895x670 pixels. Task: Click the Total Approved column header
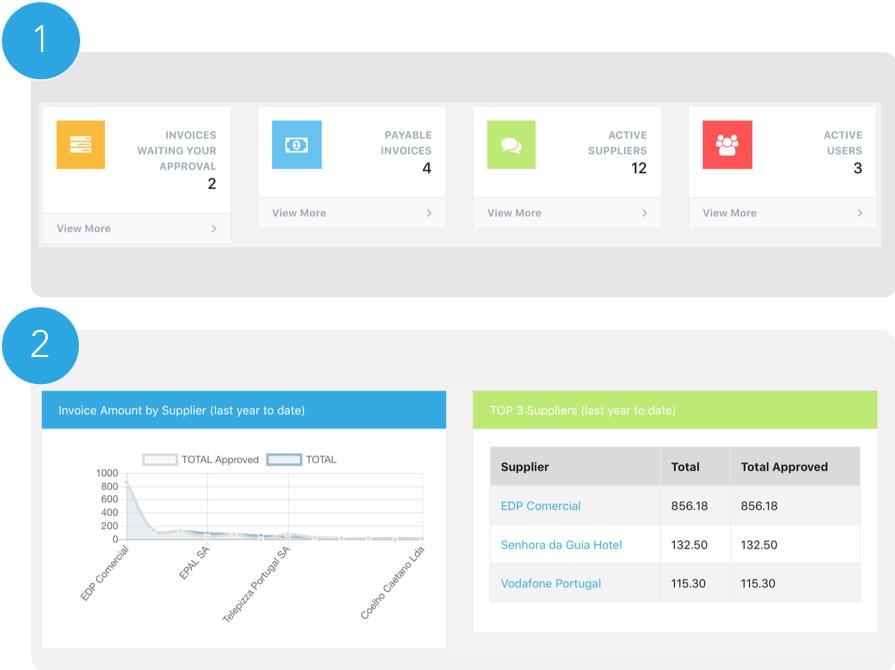point(784,467)
